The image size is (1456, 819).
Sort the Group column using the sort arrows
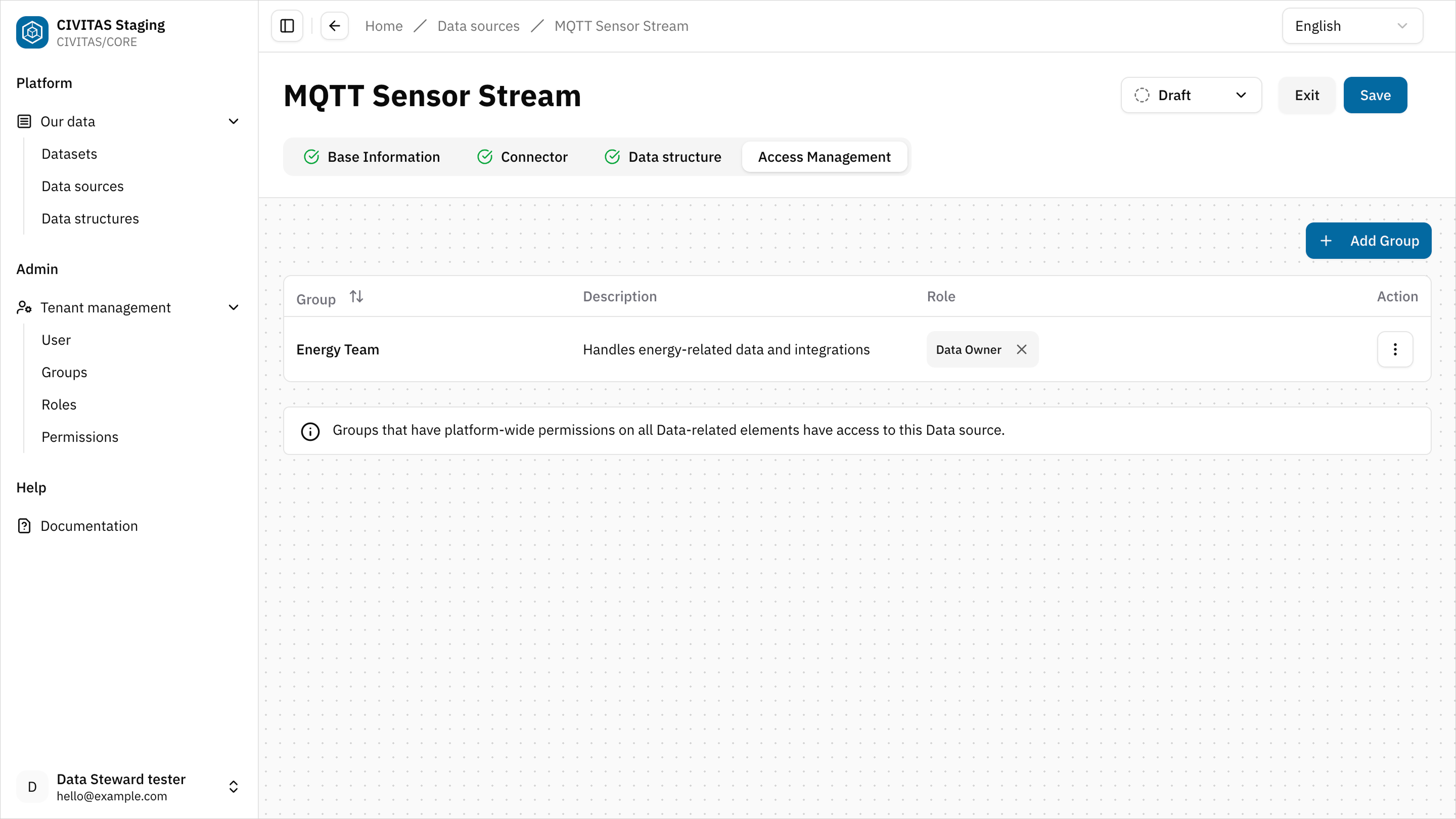[x=356, y=296]
